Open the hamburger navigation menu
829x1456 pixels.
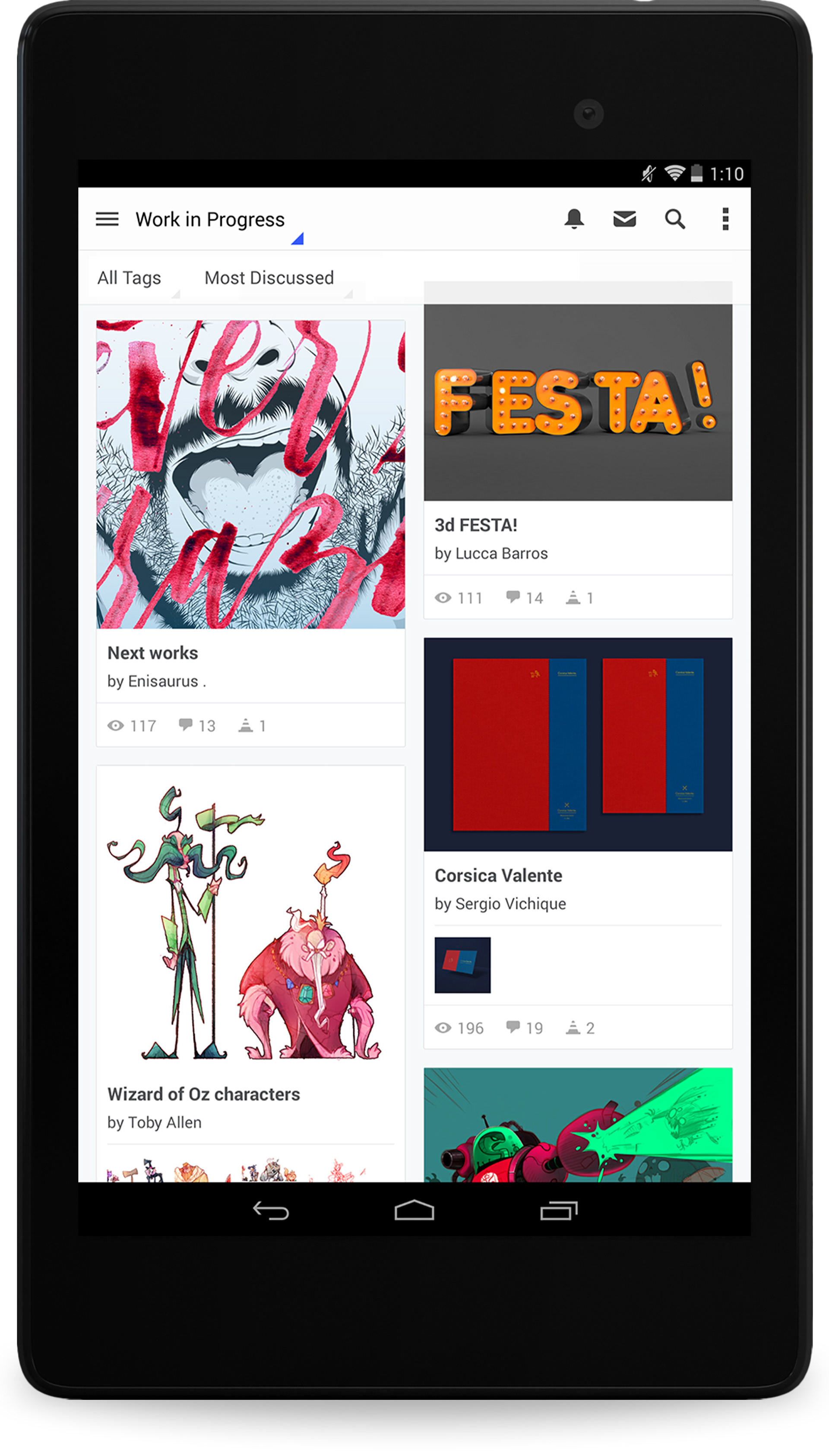pos(107,219)
